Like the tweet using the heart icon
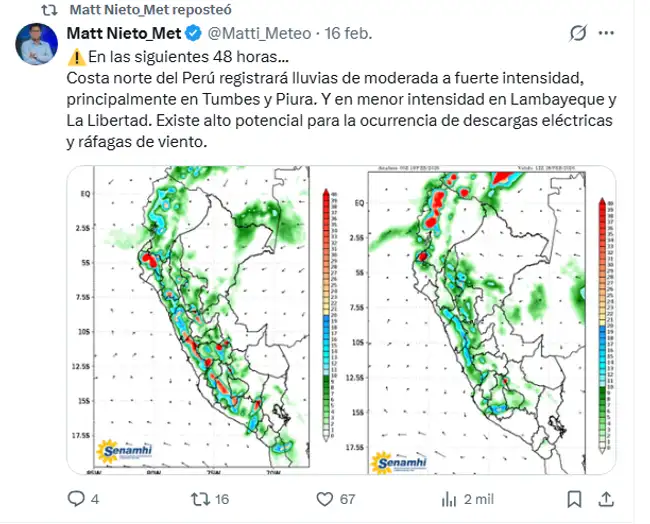Screen dimensions: 650x524 tap(324, 498)
